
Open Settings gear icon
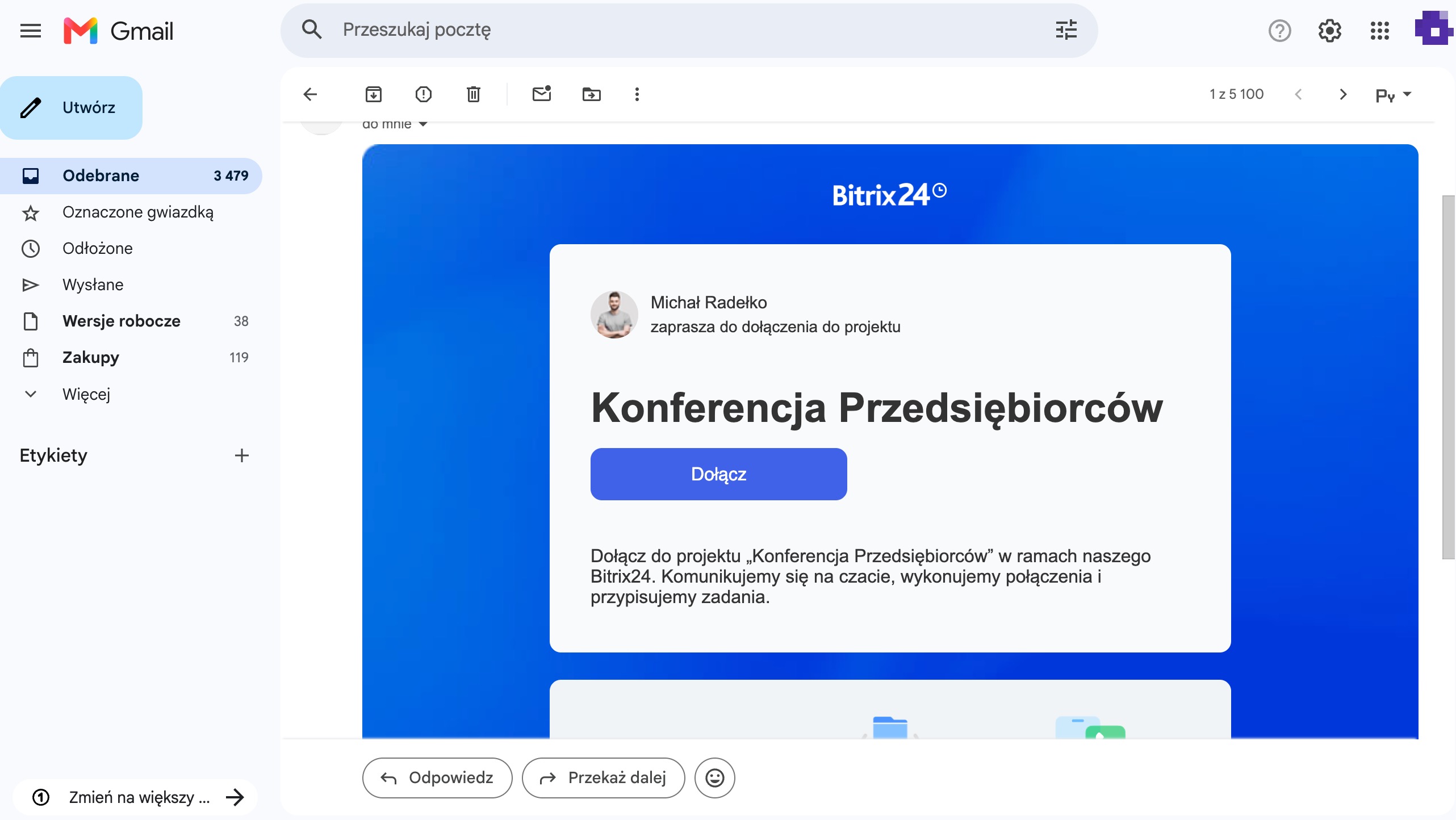point(1329,31)
